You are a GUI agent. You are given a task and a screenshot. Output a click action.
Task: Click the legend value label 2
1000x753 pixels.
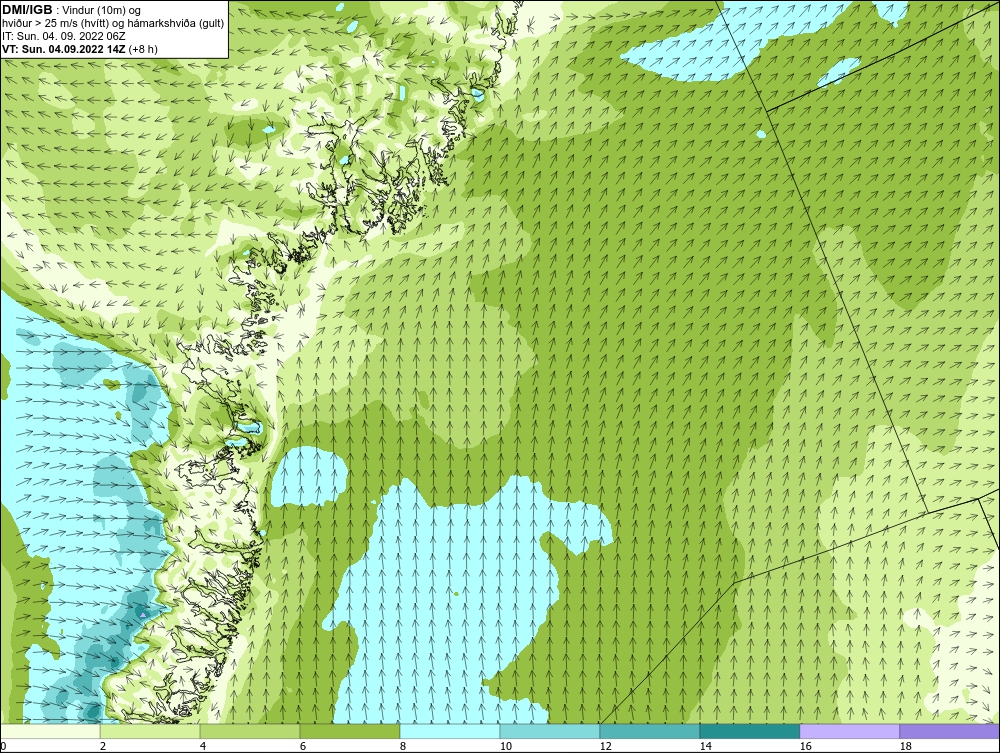pos(103,746)
